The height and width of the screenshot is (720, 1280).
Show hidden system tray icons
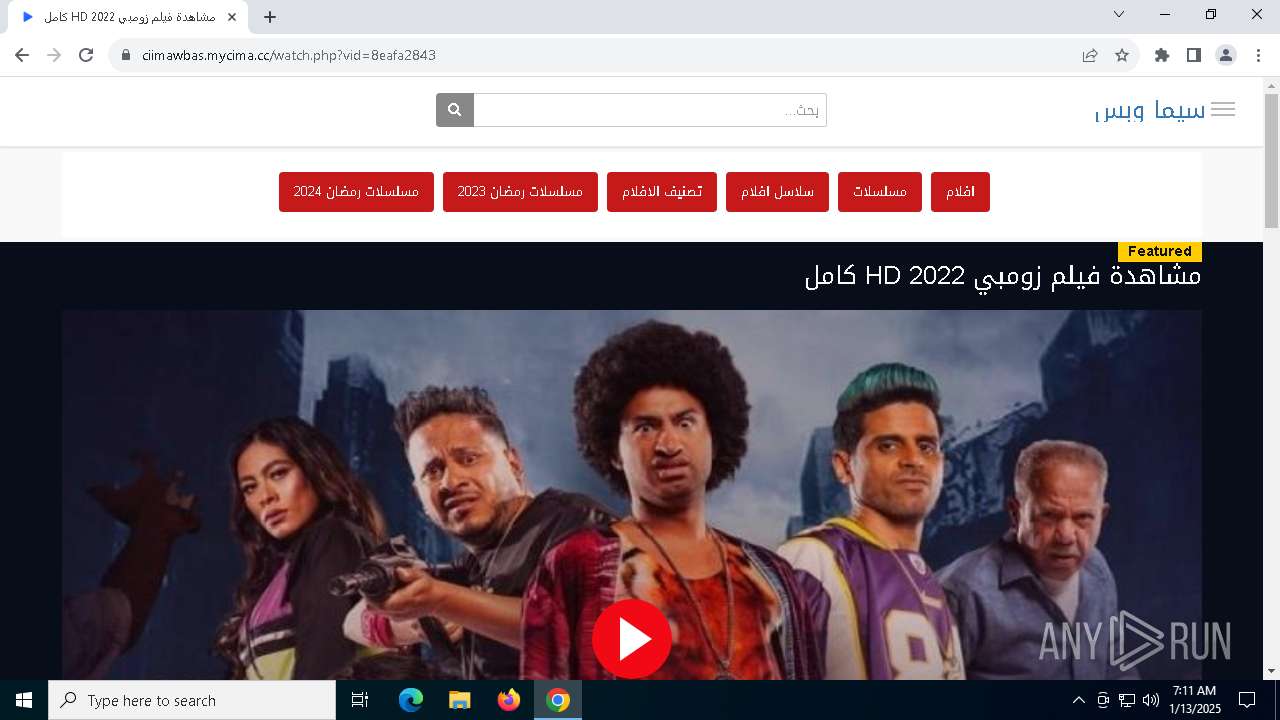[1078, 700]
